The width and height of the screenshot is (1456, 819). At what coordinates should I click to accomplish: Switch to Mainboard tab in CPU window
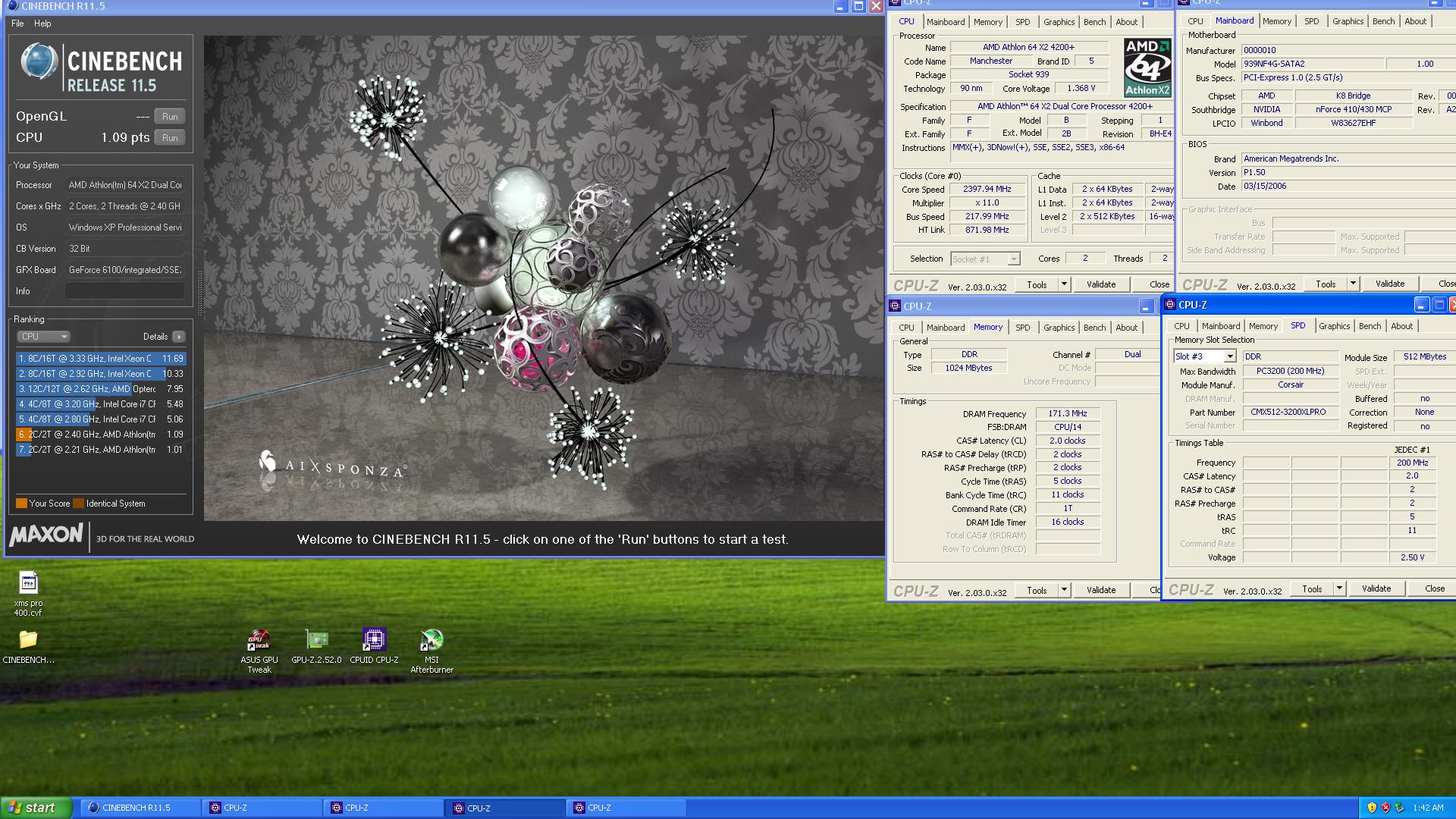946,22
